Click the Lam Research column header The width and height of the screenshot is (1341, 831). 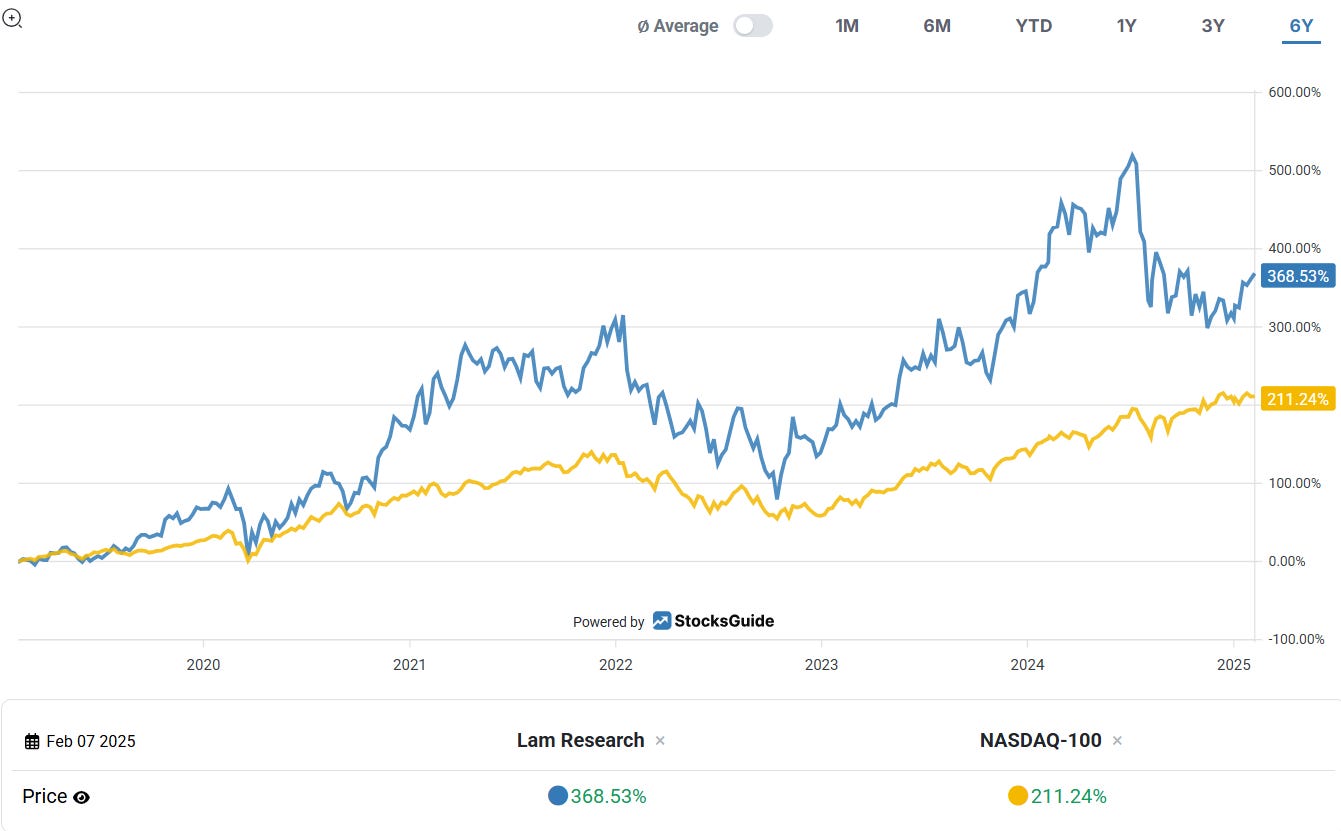point(580,740)
